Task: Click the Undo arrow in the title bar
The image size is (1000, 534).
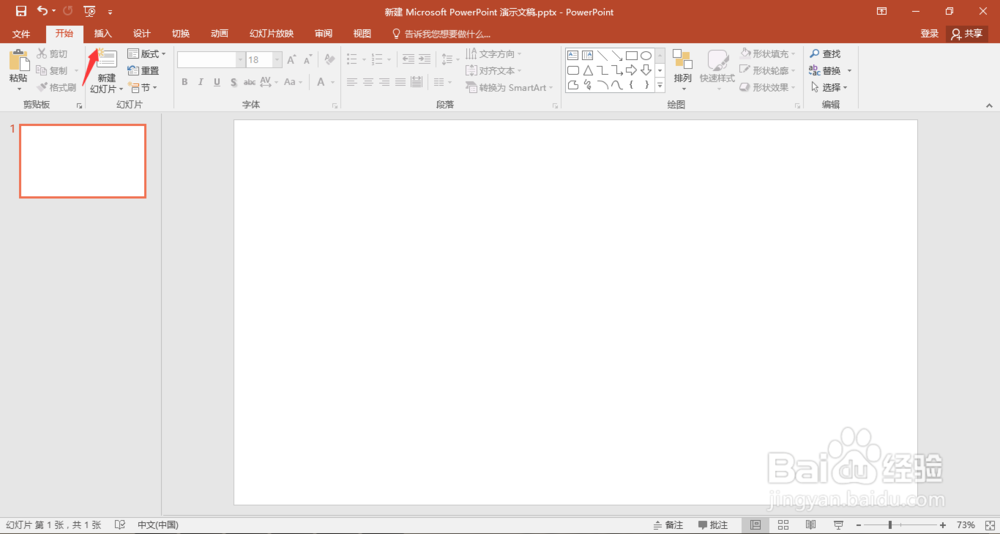Action: [x=43, y=11]
